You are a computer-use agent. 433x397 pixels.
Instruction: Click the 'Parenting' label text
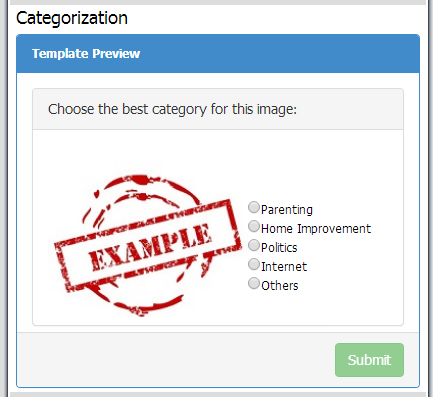tap(287, 210)
